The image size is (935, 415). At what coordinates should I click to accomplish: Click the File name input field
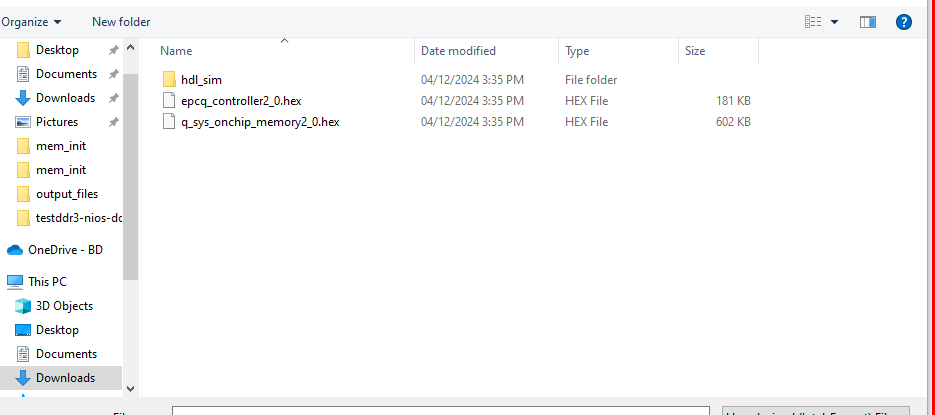pyautogui.click(x=440, y=410)
